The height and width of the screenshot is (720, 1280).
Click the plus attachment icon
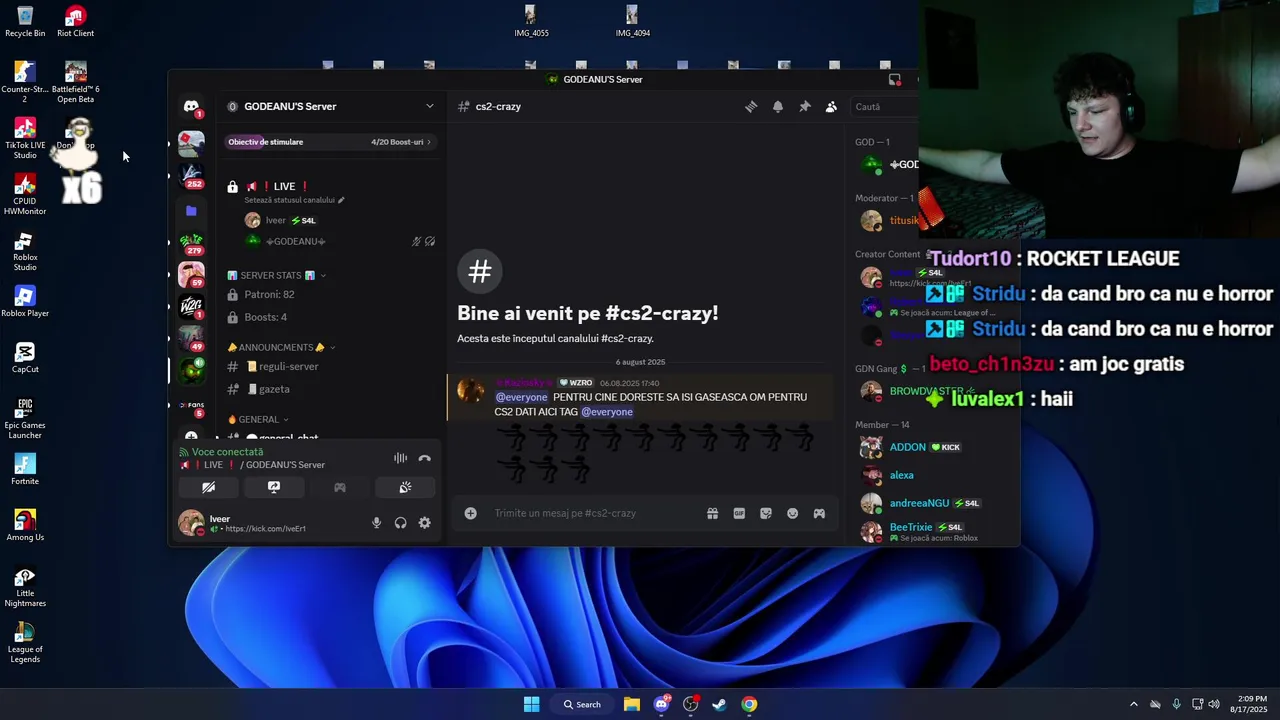[x=470, y=513]
